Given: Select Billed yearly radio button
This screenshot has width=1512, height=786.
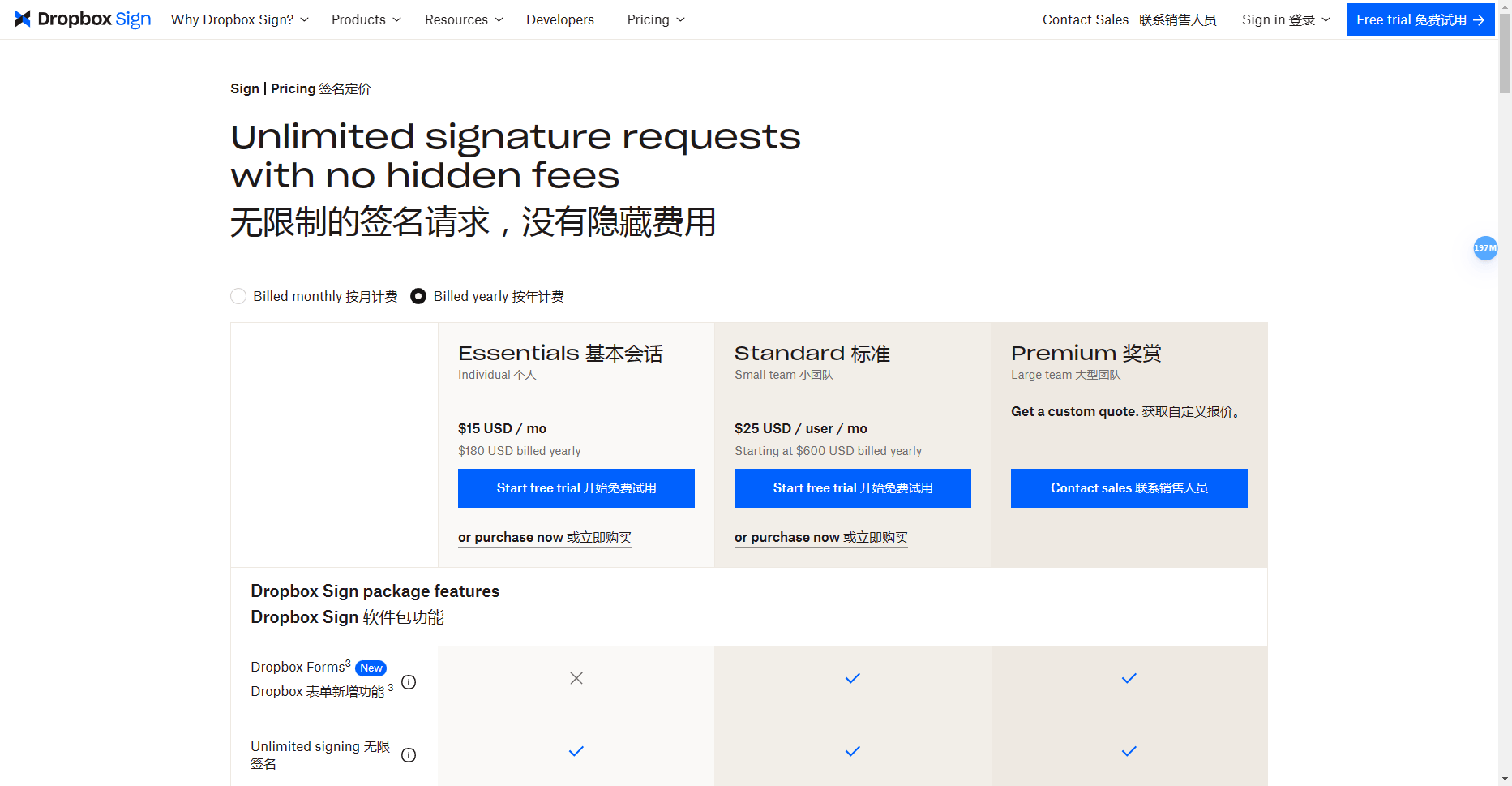Looking at the screenshot, I should point(418,296).
